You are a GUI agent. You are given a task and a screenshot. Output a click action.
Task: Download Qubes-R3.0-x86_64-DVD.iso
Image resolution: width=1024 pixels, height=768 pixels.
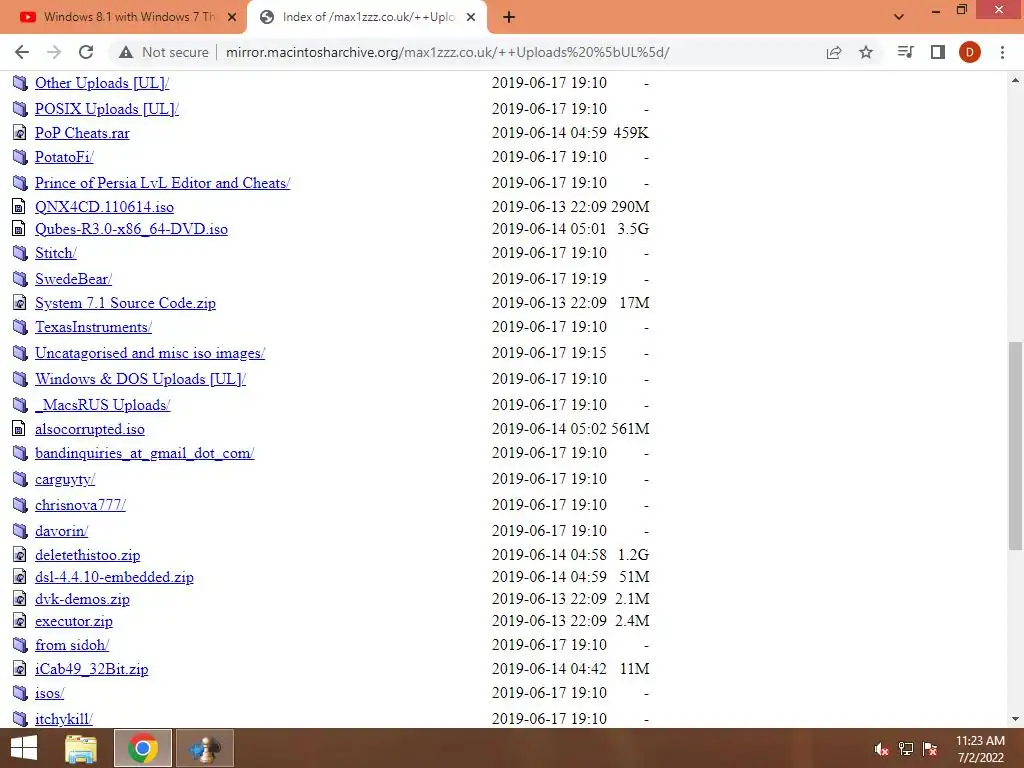131,229
